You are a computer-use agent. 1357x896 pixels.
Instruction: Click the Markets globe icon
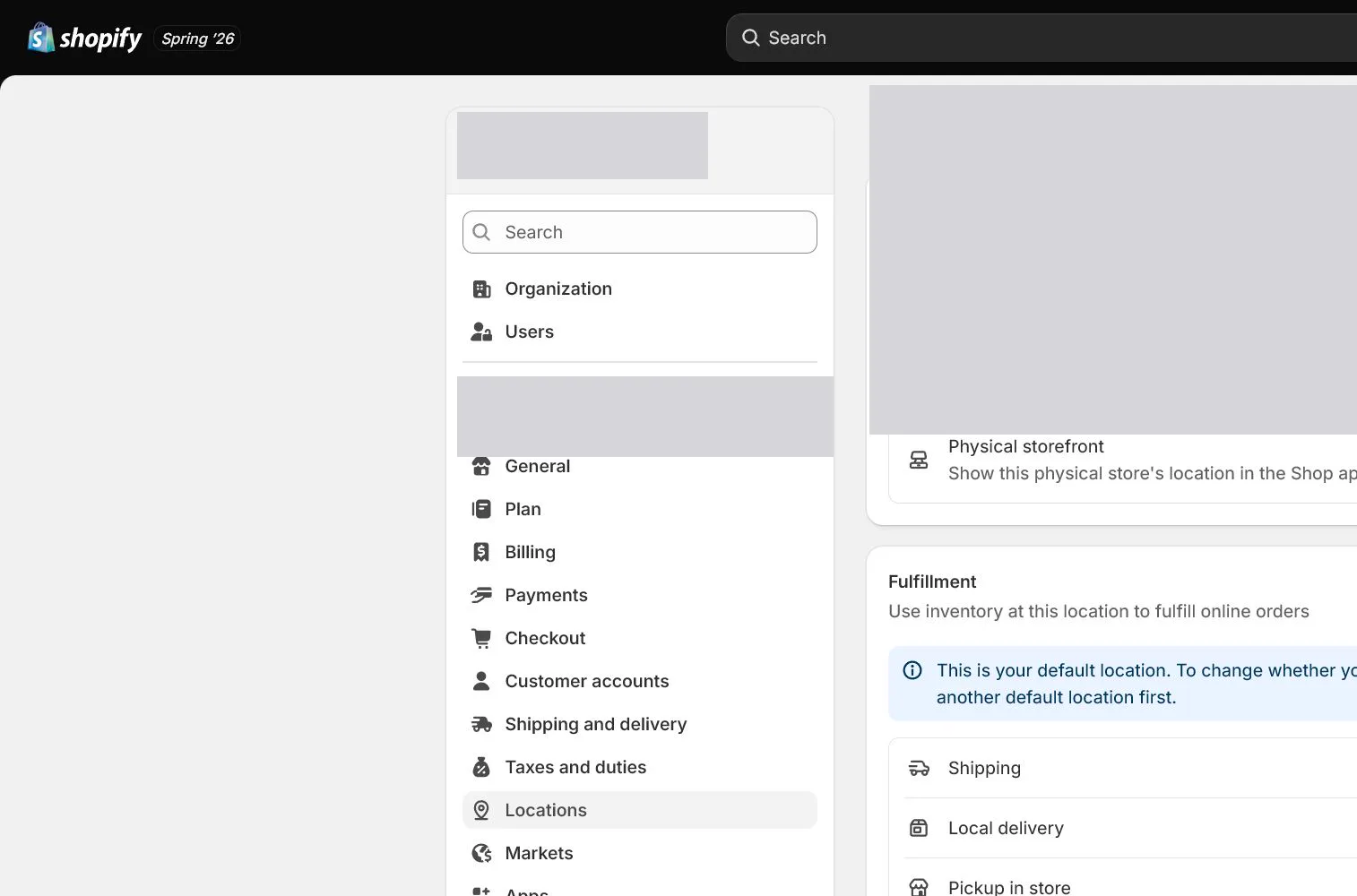click(x=481, y=853)
